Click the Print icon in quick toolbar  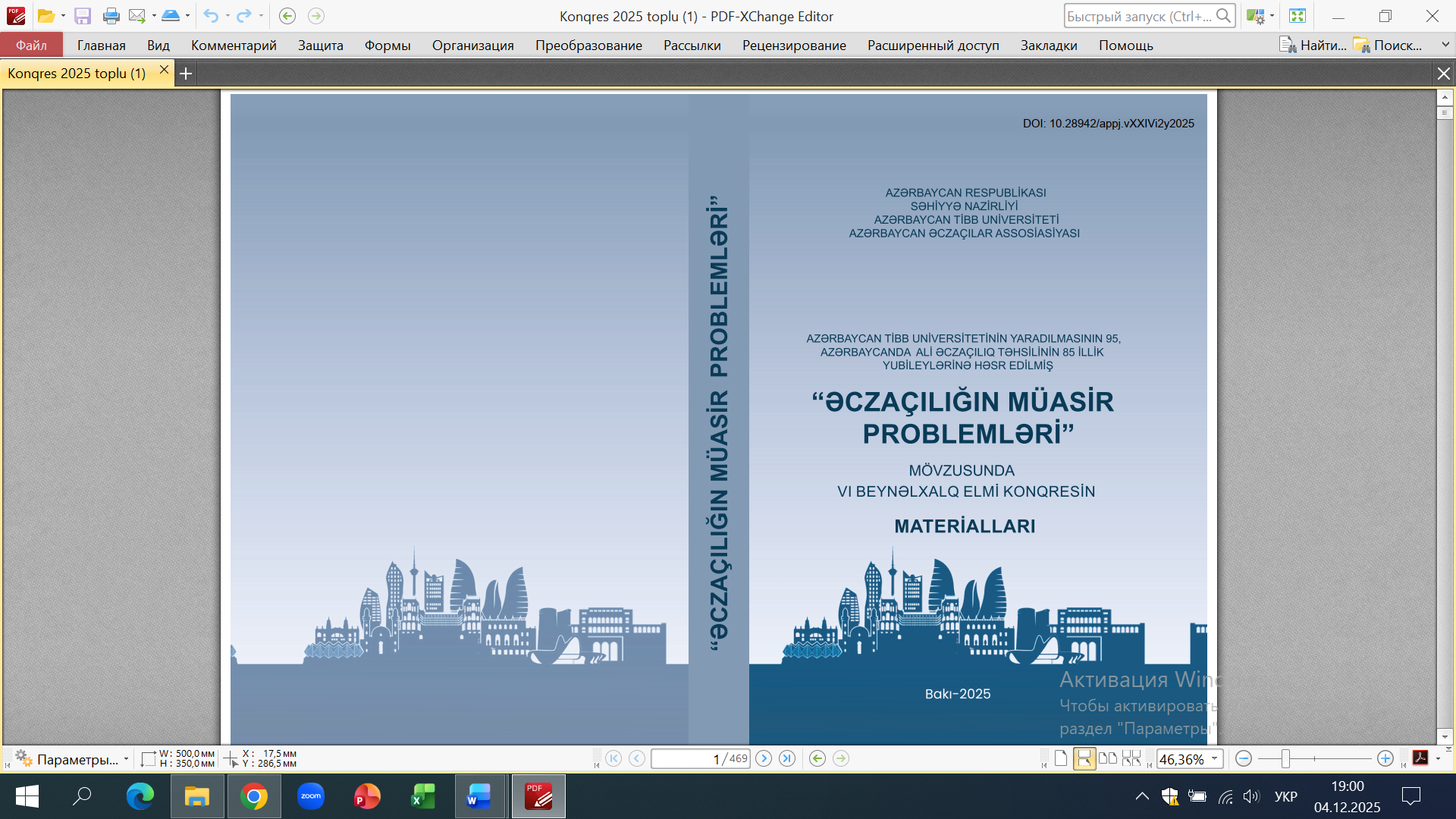tap(111, 16)
